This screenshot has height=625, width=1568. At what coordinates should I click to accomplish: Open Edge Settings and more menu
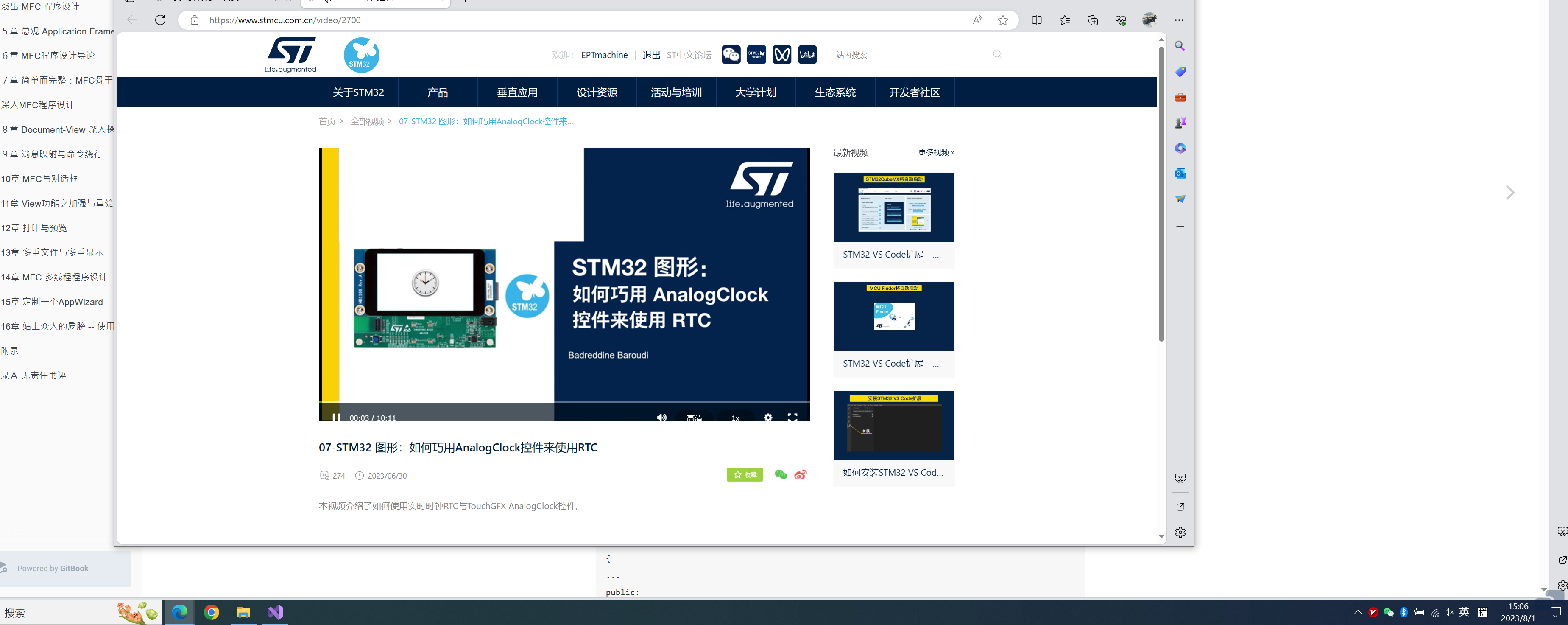[x=1179, y=20]
